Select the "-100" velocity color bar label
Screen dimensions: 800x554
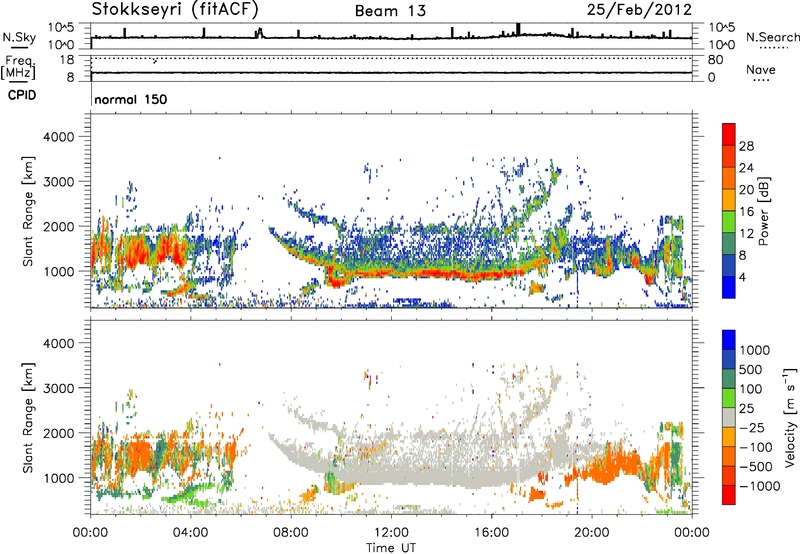(x=756, y=447)
